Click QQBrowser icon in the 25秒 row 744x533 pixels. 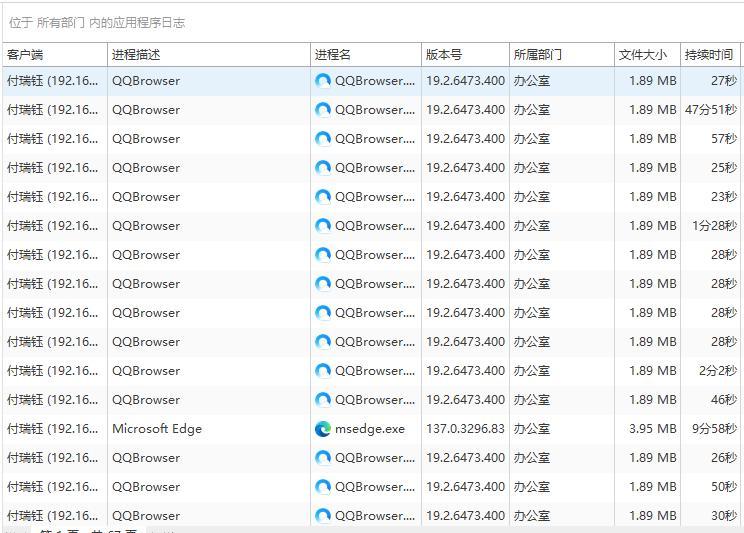(x=323, y=168)
